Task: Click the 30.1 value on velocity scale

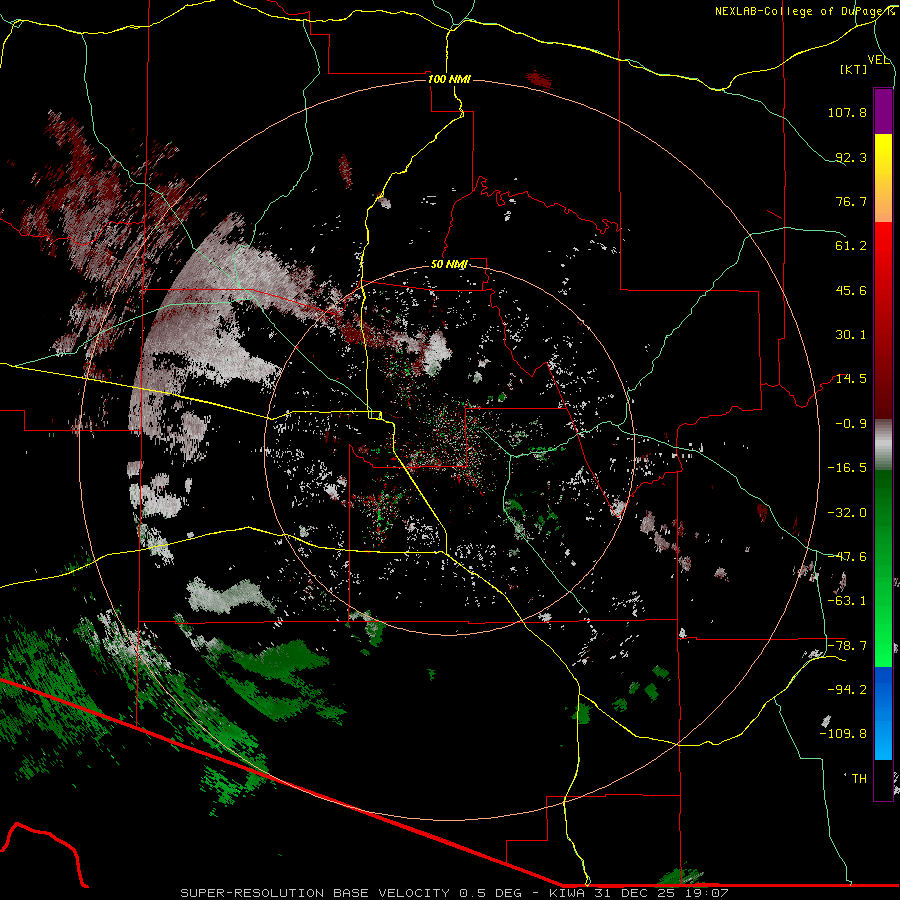Action: tap(851, 335)
